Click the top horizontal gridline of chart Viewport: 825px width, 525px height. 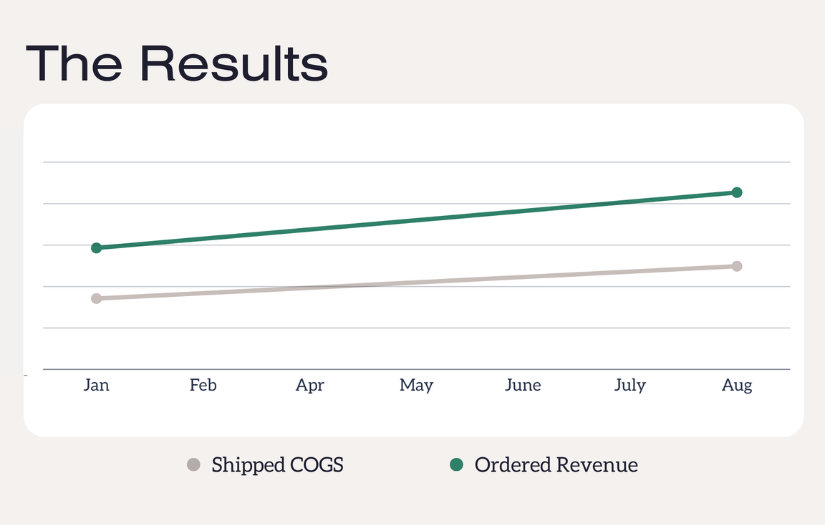coord(417,162)
